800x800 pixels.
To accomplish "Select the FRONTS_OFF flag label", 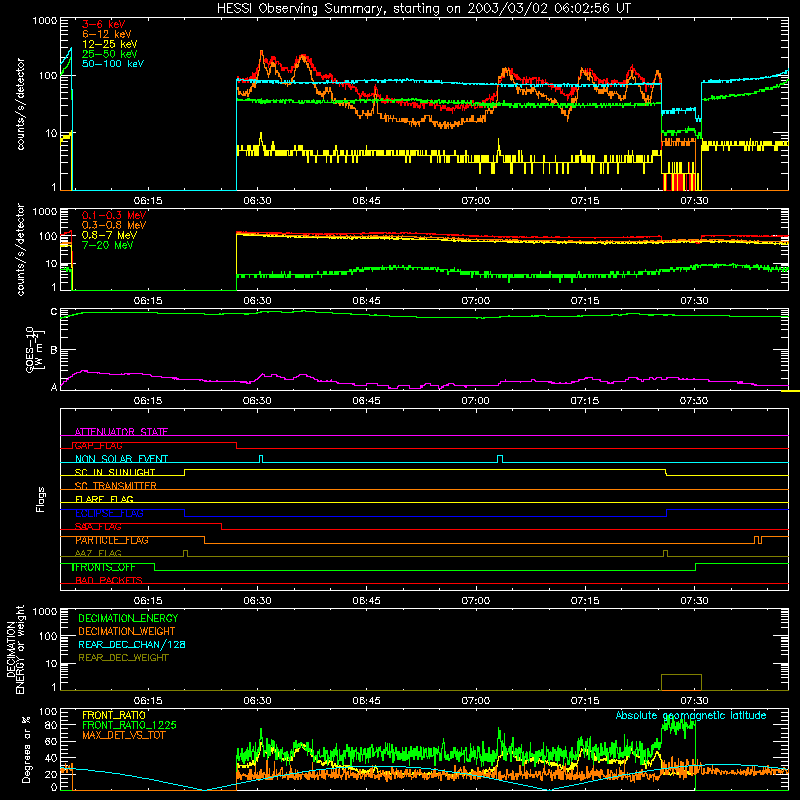I will click(x=104, y=567).
